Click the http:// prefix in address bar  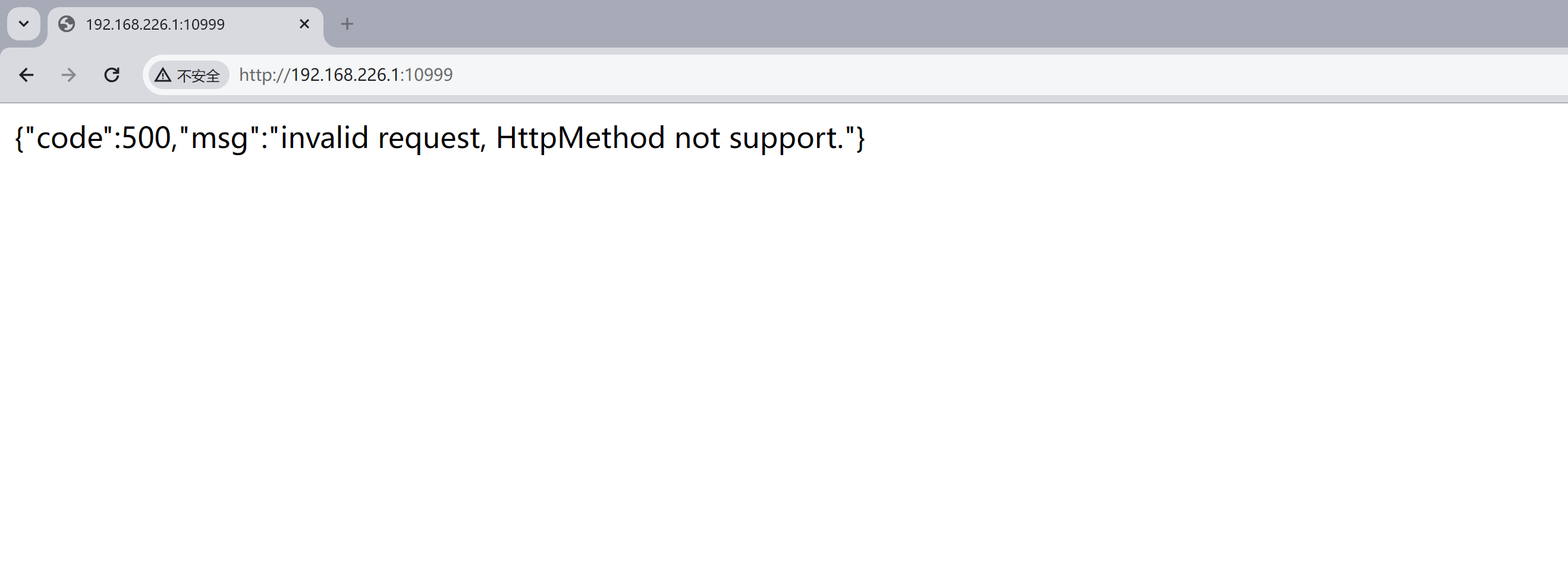(264, 75)
